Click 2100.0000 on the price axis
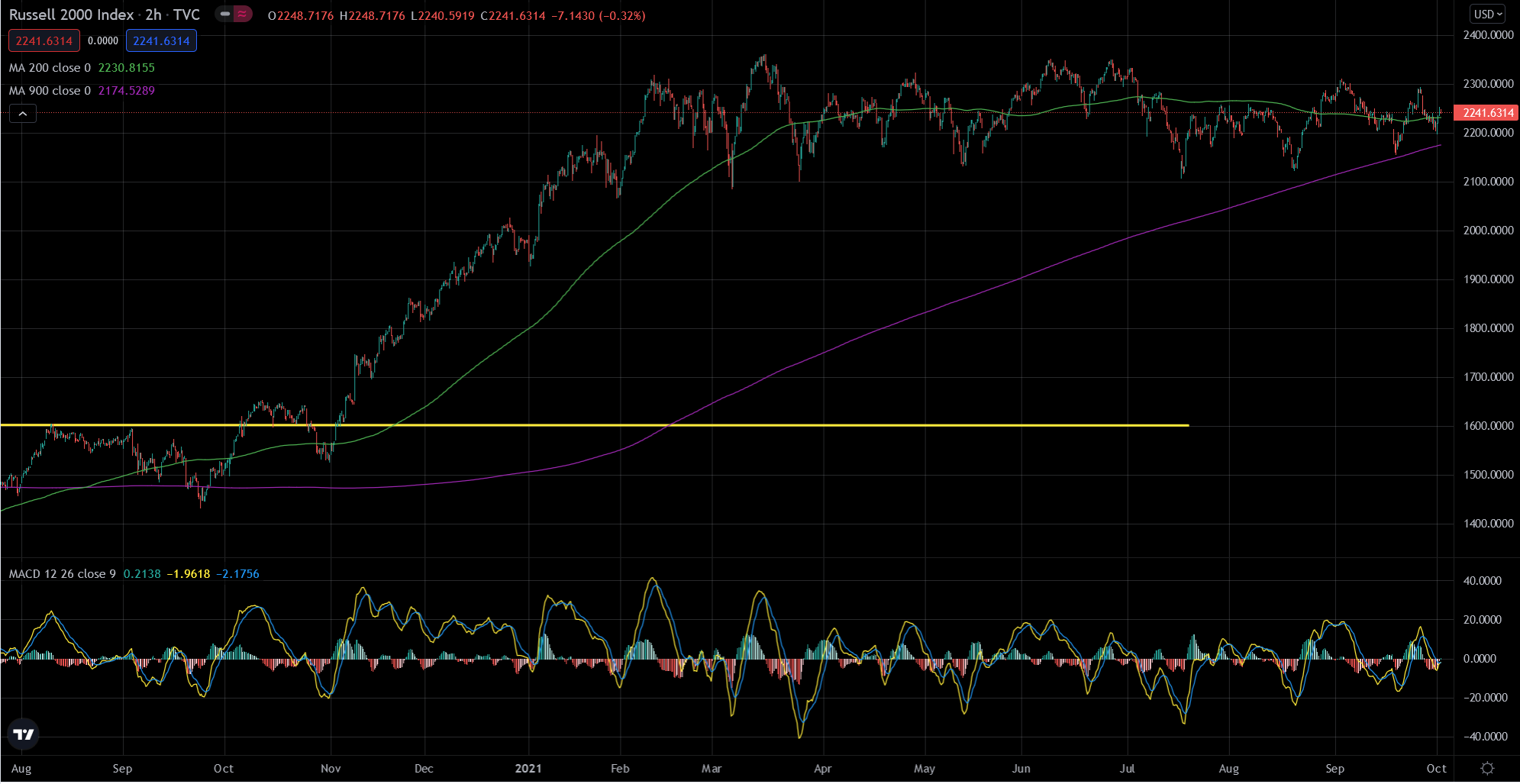The height and width of the screenshot is (784, 1520). click(1488, 182)
